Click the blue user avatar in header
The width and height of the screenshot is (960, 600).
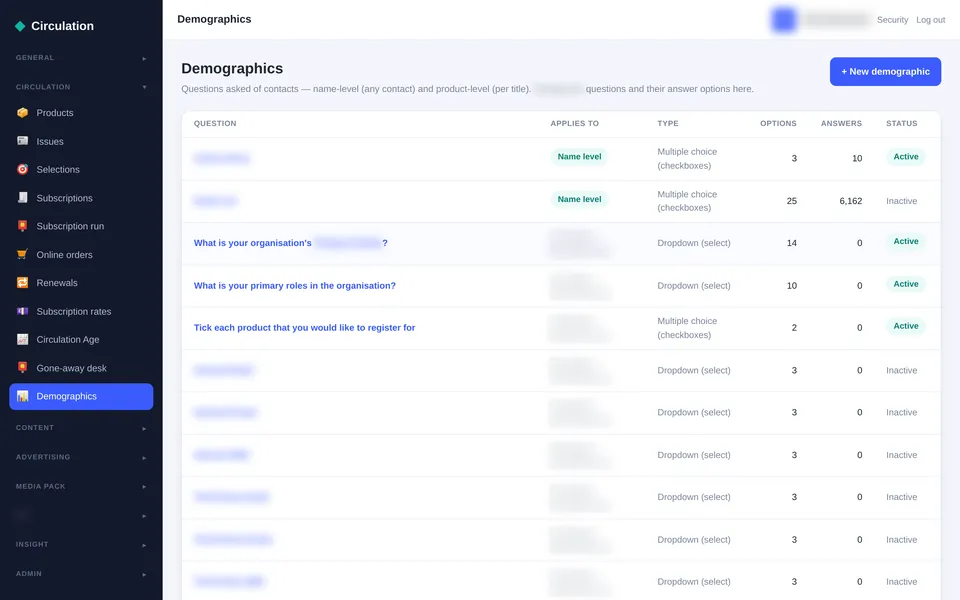[783, 20]
